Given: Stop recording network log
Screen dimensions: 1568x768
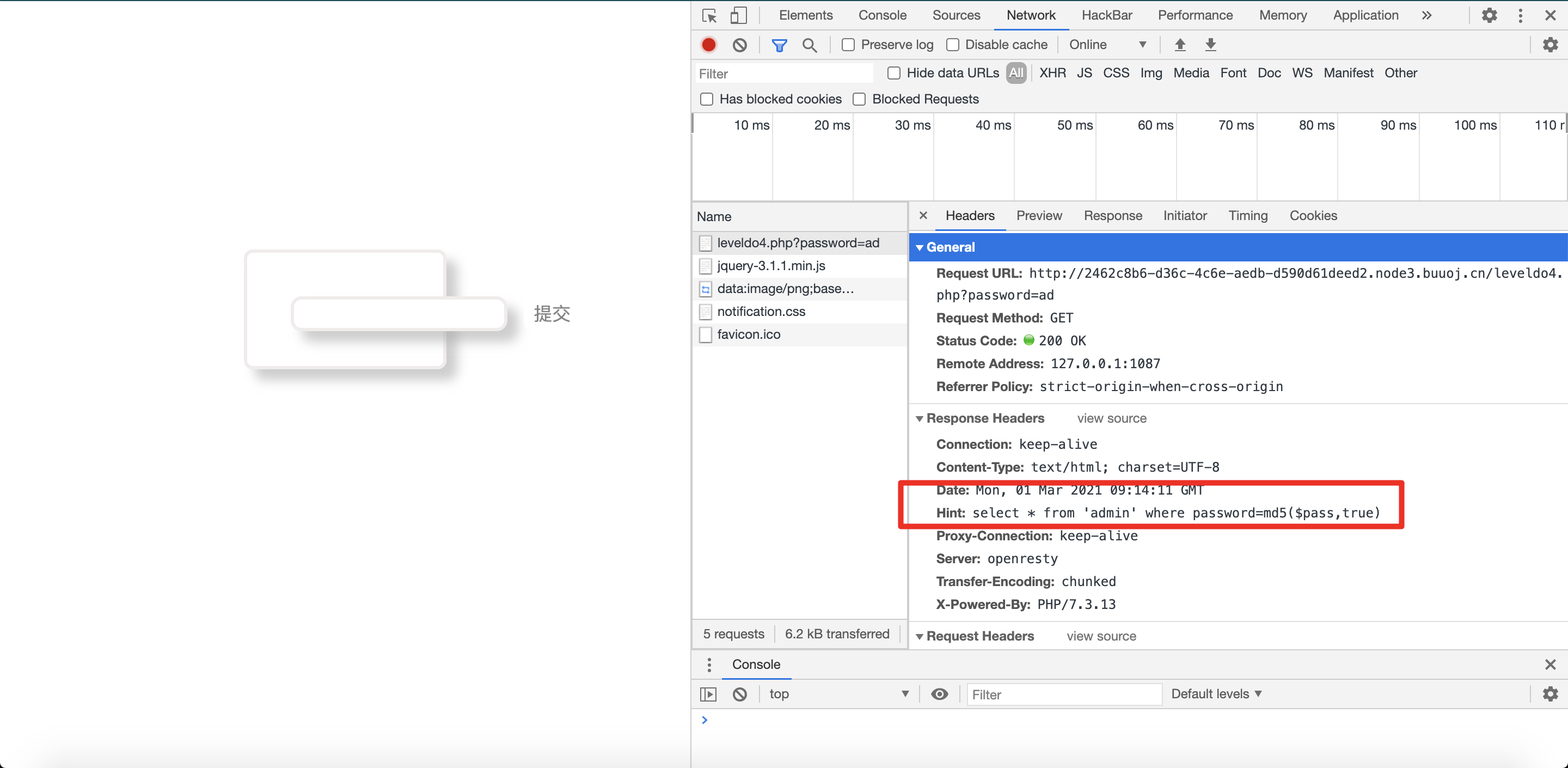Looking at the screenshot, I should (x=708, y=45).
